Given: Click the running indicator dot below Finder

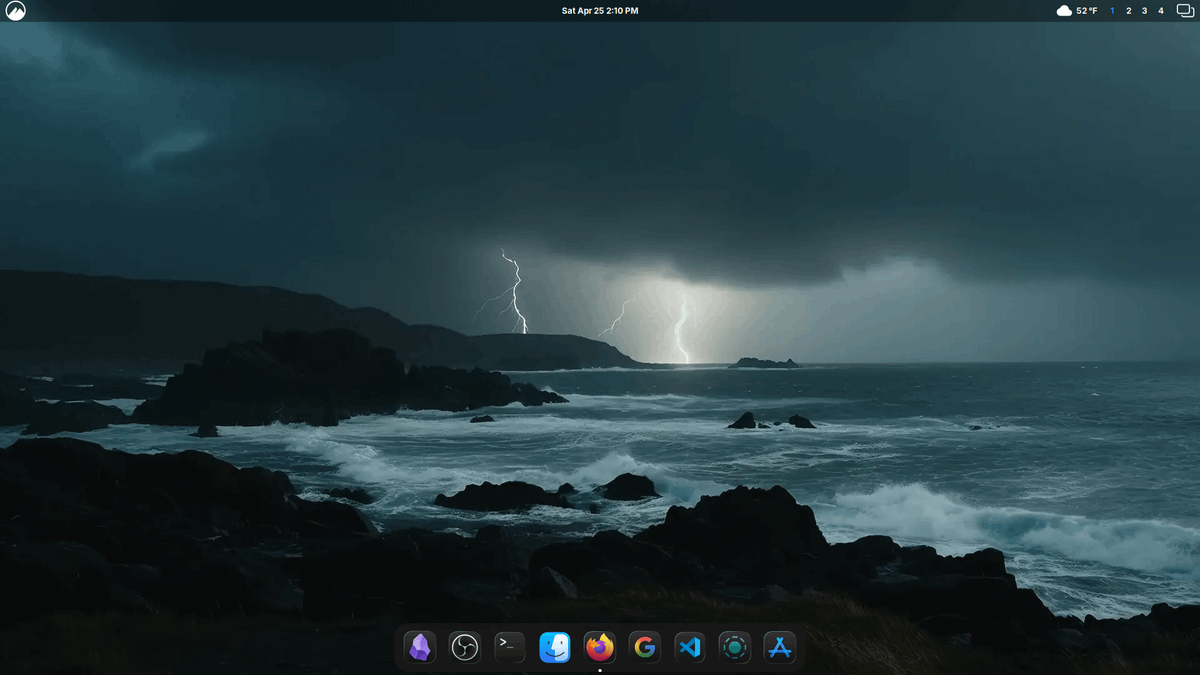Looking at the screenshot, I should (x=599, y=669).
